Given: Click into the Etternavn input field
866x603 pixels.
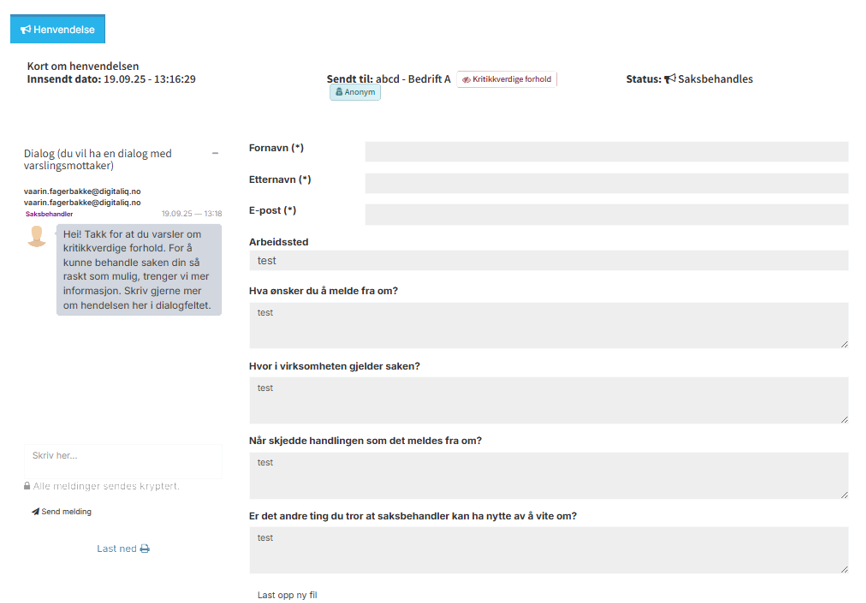Looking at the screenshot, I should point(606,183).
